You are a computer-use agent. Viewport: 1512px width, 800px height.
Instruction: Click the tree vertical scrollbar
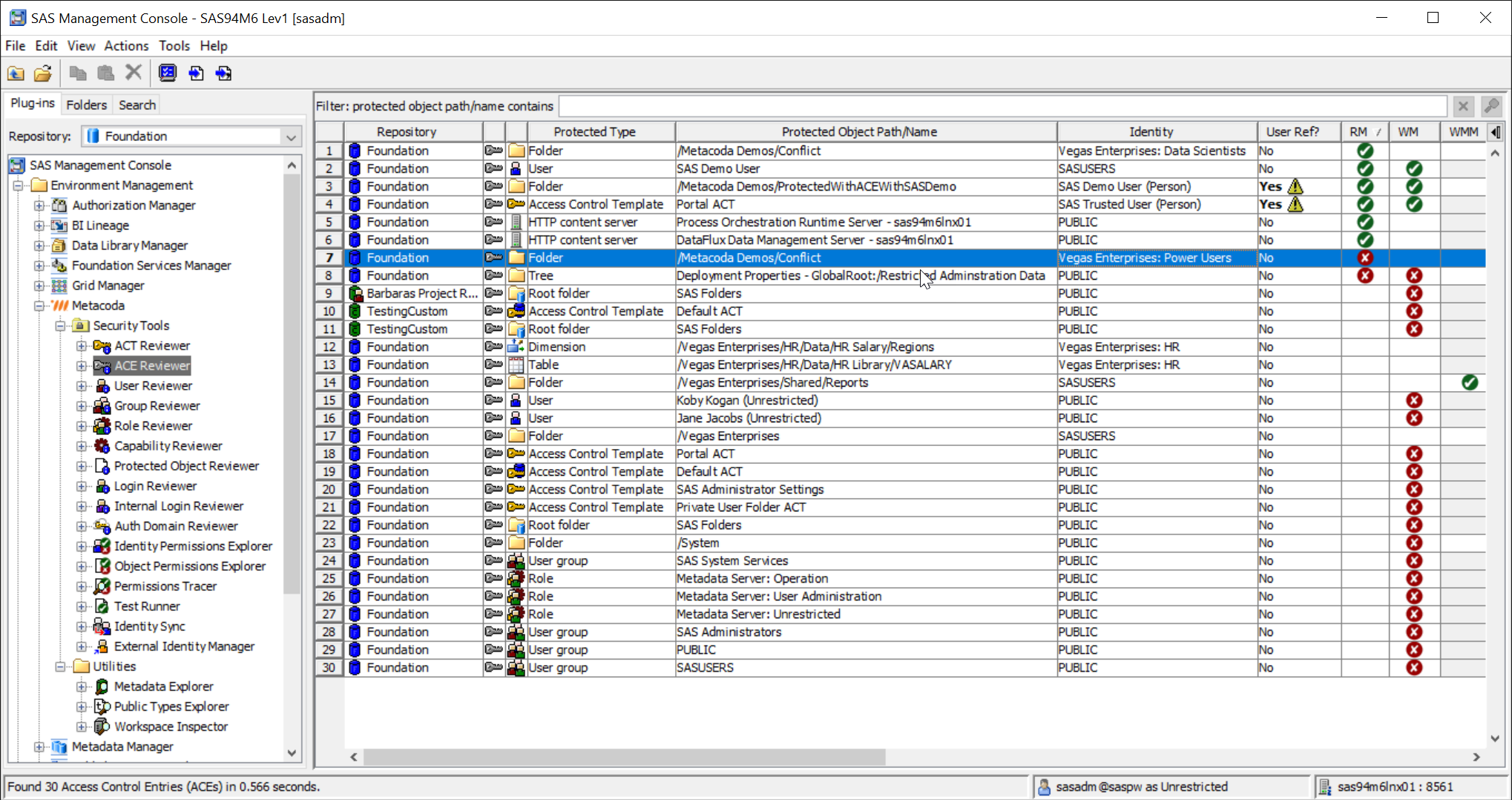coord(292,386)
